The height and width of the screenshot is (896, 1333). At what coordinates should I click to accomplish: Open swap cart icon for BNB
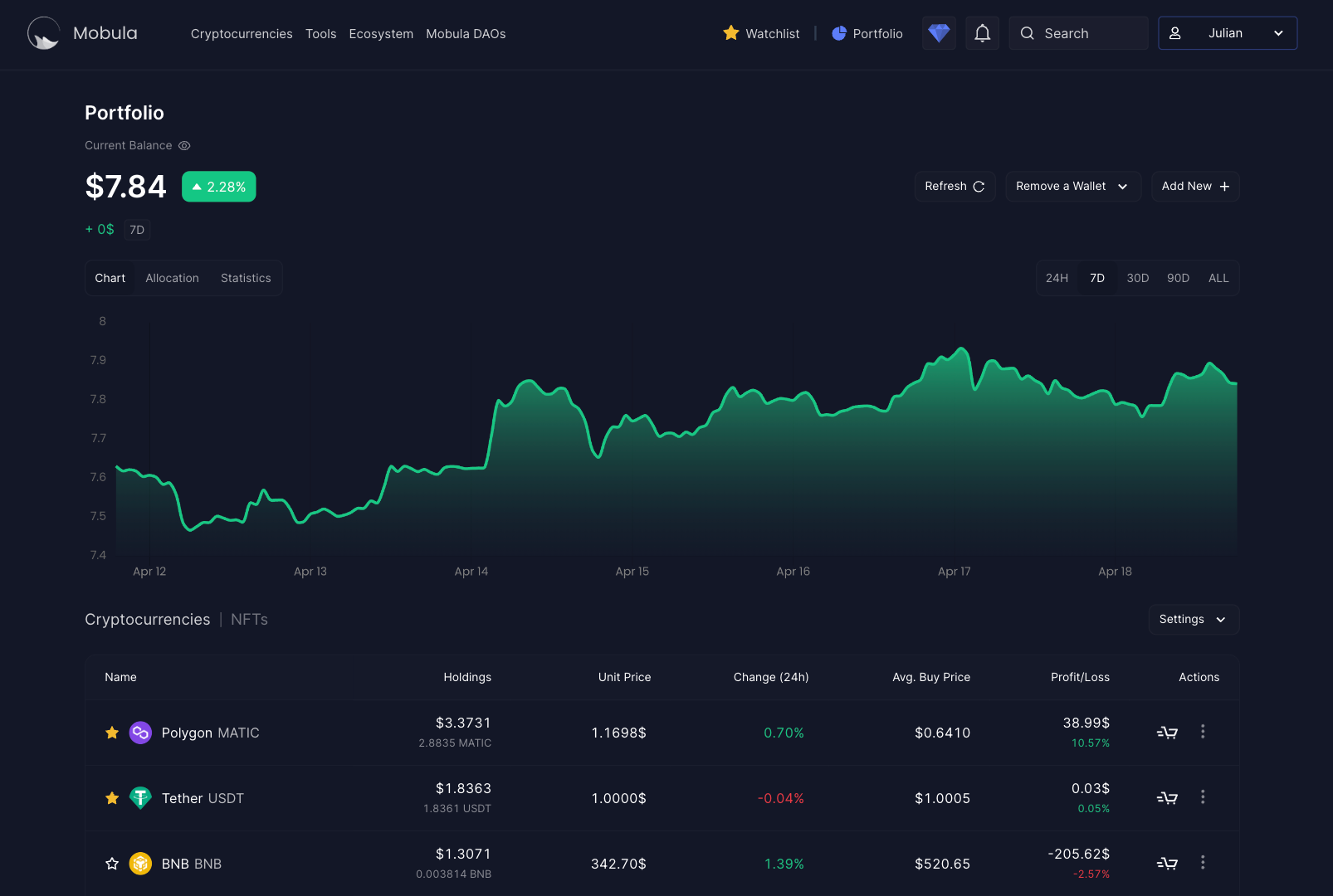[x=1167, y=864]
